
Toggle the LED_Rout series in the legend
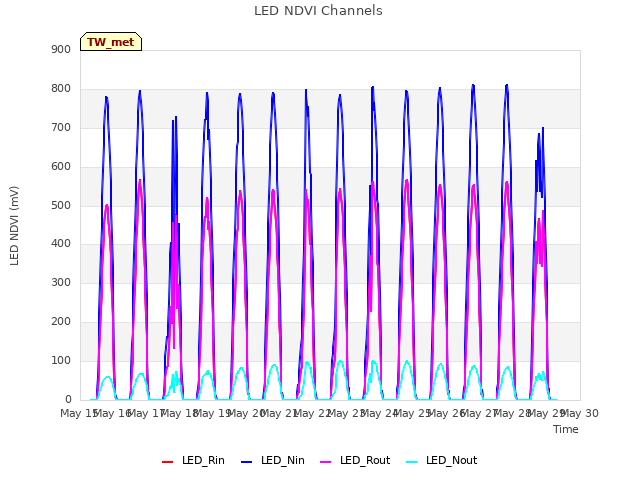[x=355, y=460]
